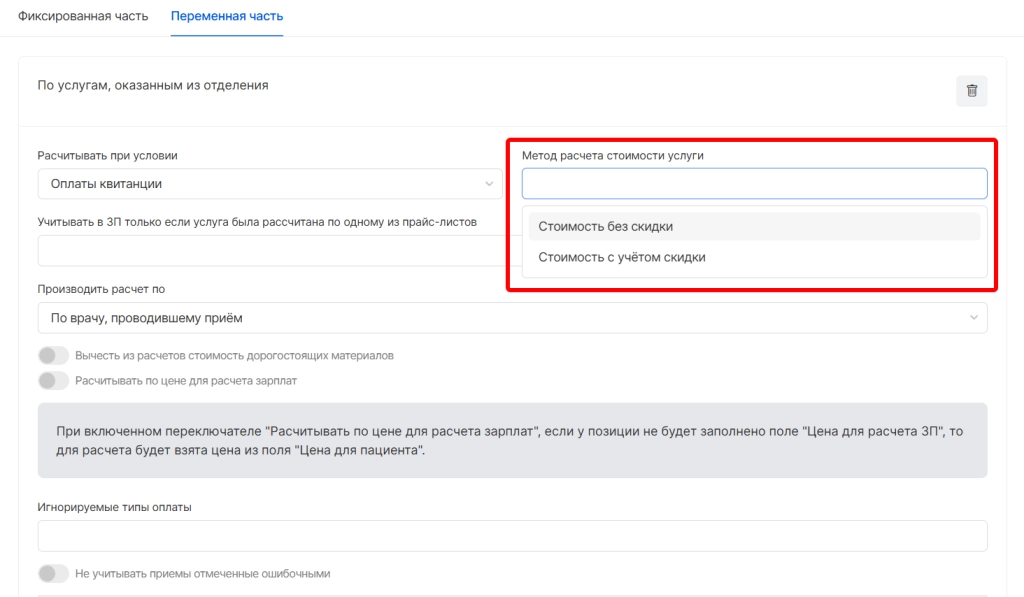Click the gray info box about "Цена для пациента"
Screen dimensions: 1024x597
point(512,440)
